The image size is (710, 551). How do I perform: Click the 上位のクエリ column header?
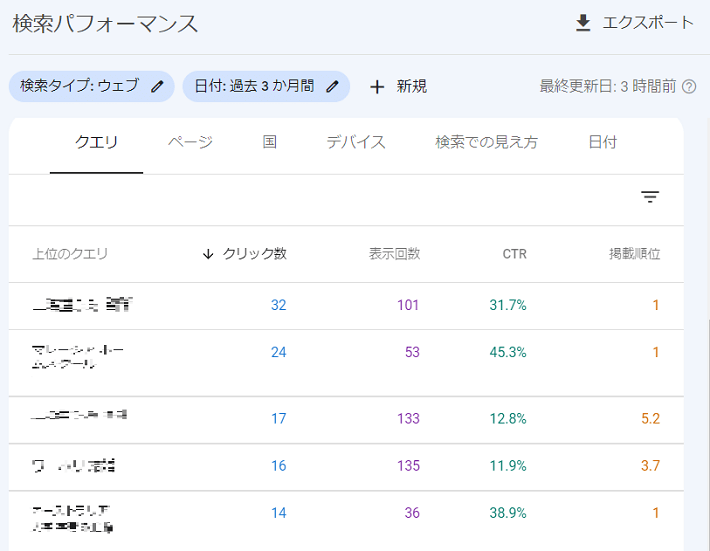coord(70,254)
